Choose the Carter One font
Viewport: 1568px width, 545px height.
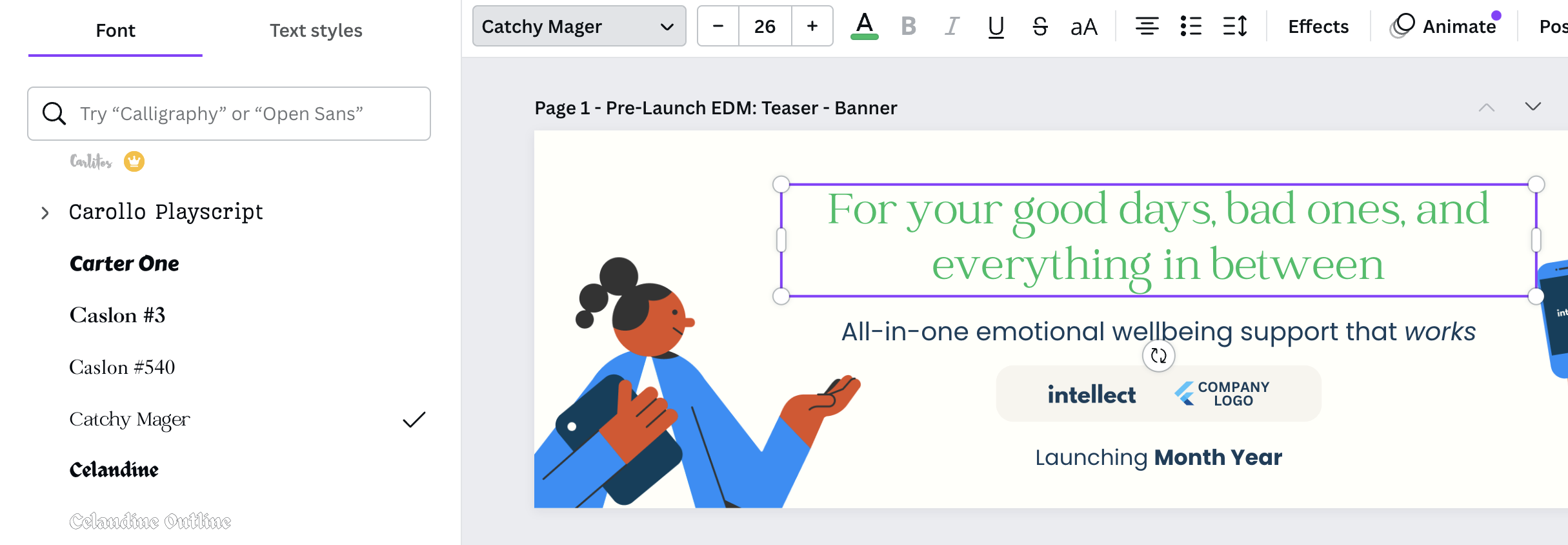tap(125, 263)
